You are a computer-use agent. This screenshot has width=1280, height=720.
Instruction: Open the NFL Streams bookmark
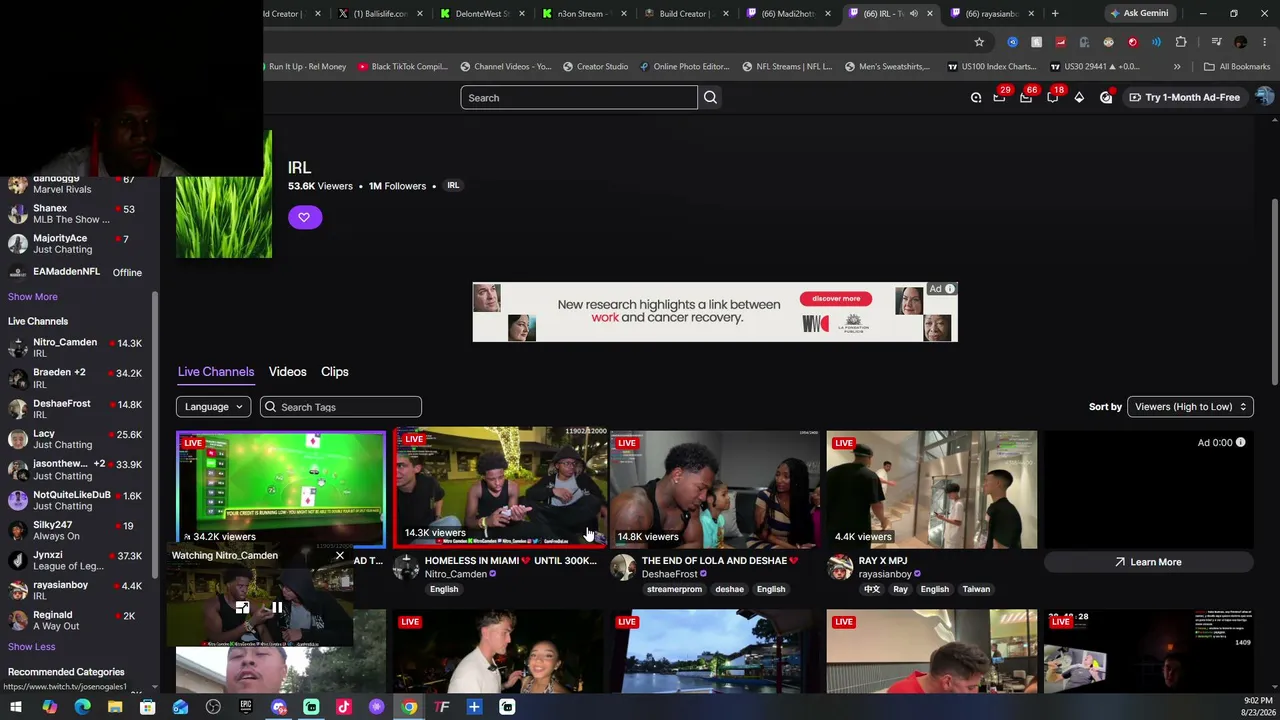pos(787,67)
